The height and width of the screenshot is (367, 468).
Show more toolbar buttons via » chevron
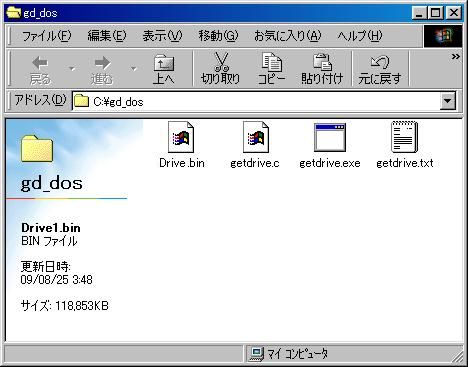click(x=456, y=57)
